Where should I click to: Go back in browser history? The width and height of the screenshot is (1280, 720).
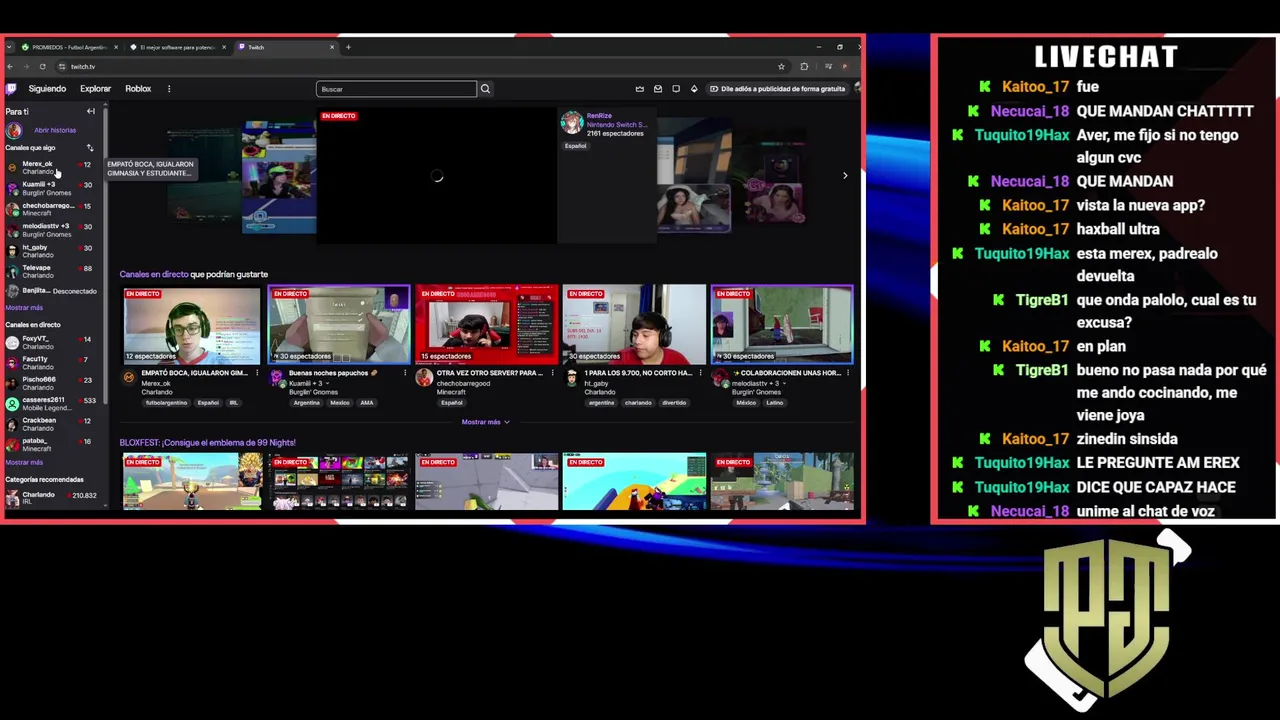pyautogui.click(x=10, y=67)
